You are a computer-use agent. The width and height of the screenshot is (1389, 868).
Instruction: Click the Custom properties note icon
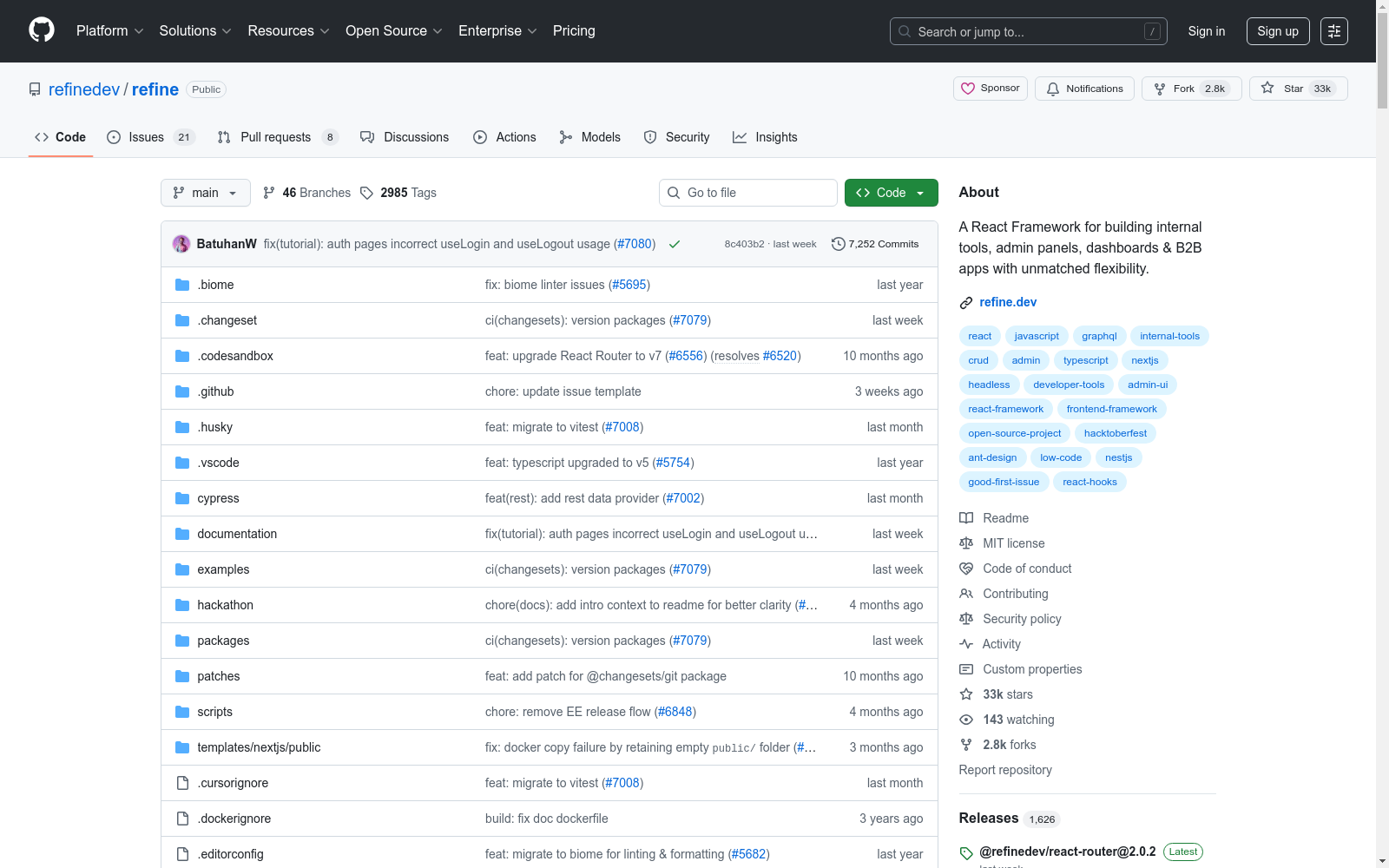(x=966, y=669)
